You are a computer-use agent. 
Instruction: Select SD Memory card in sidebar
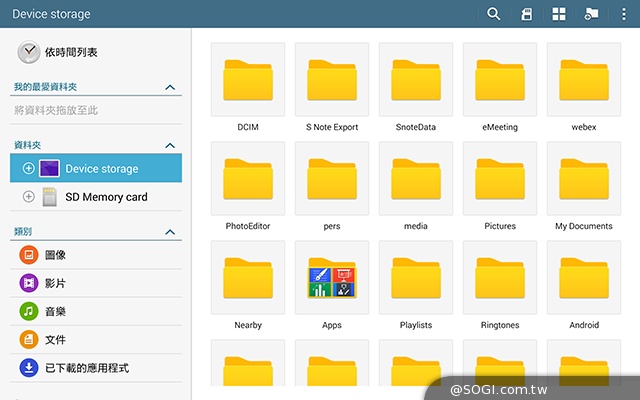pos(106,197)
